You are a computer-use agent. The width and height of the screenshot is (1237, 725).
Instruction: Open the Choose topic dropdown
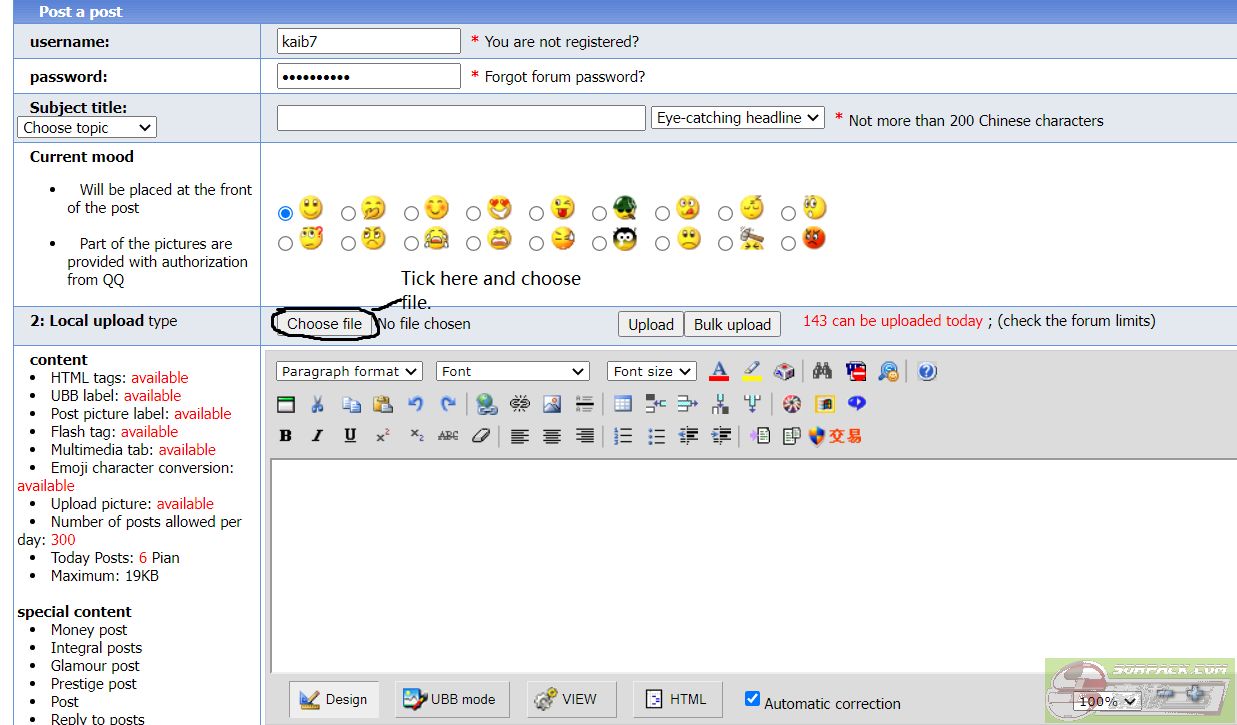pos(87,128)
